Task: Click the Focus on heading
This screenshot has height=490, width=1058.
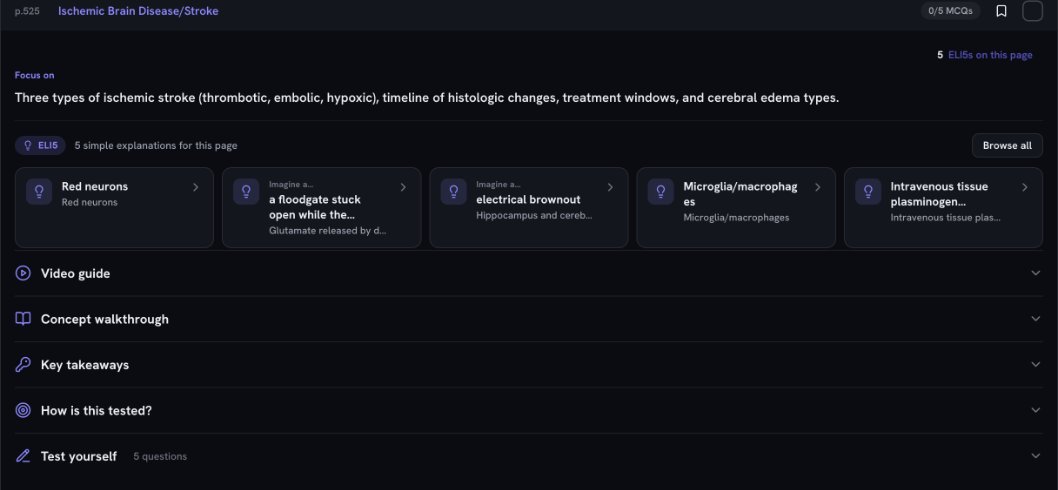Action: (34, 75)
